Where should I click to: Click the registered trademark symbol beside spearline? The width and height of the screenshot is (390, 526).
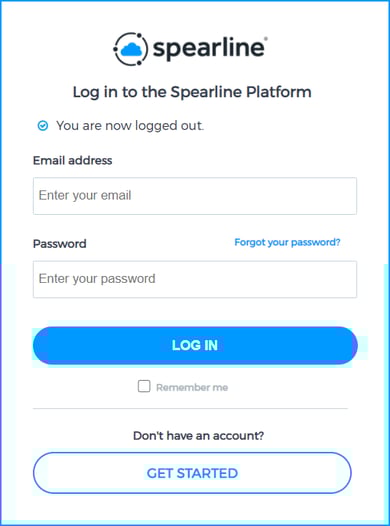[x=266, y=39]
